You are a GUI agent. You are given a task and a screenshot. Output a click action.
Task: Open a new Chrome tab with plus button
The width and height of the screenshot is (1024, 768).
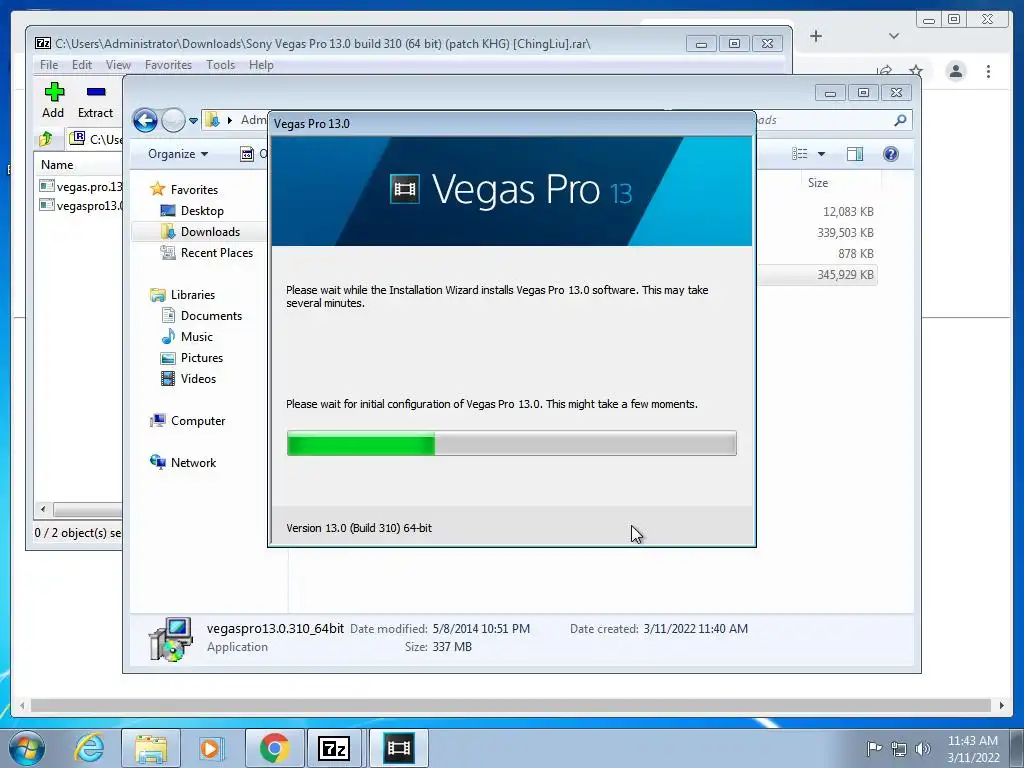coord(816,36)
